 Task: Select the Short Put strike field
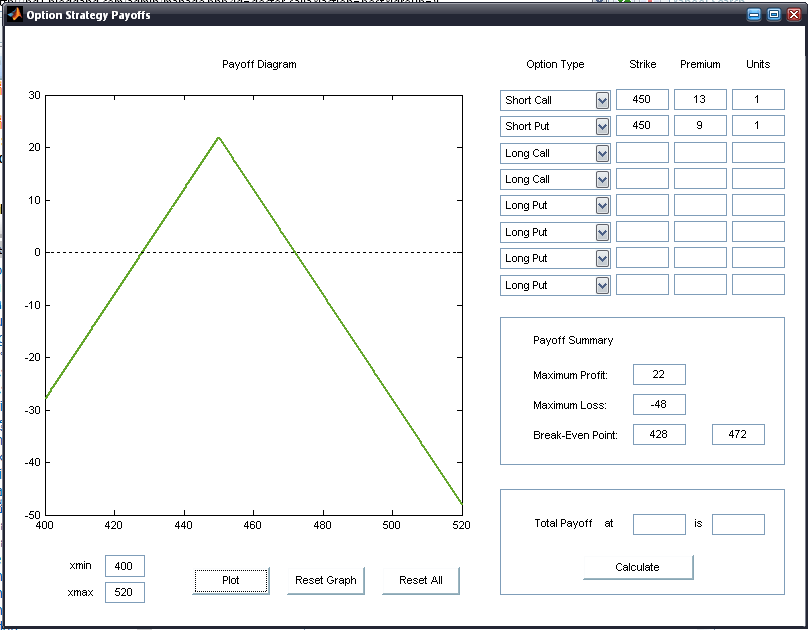[642, 126]
